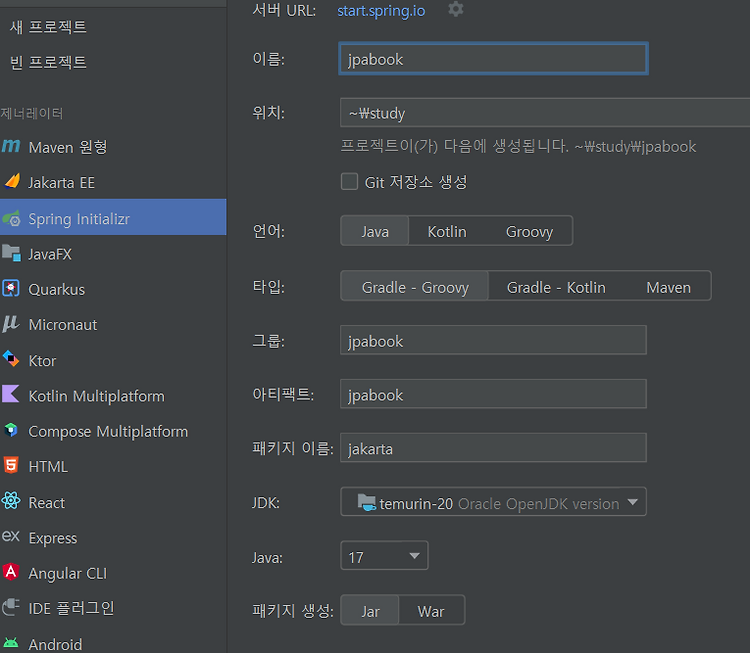Choose Maven build type
This screenshot has width=750, height=653.
click(x=668, y=287)
